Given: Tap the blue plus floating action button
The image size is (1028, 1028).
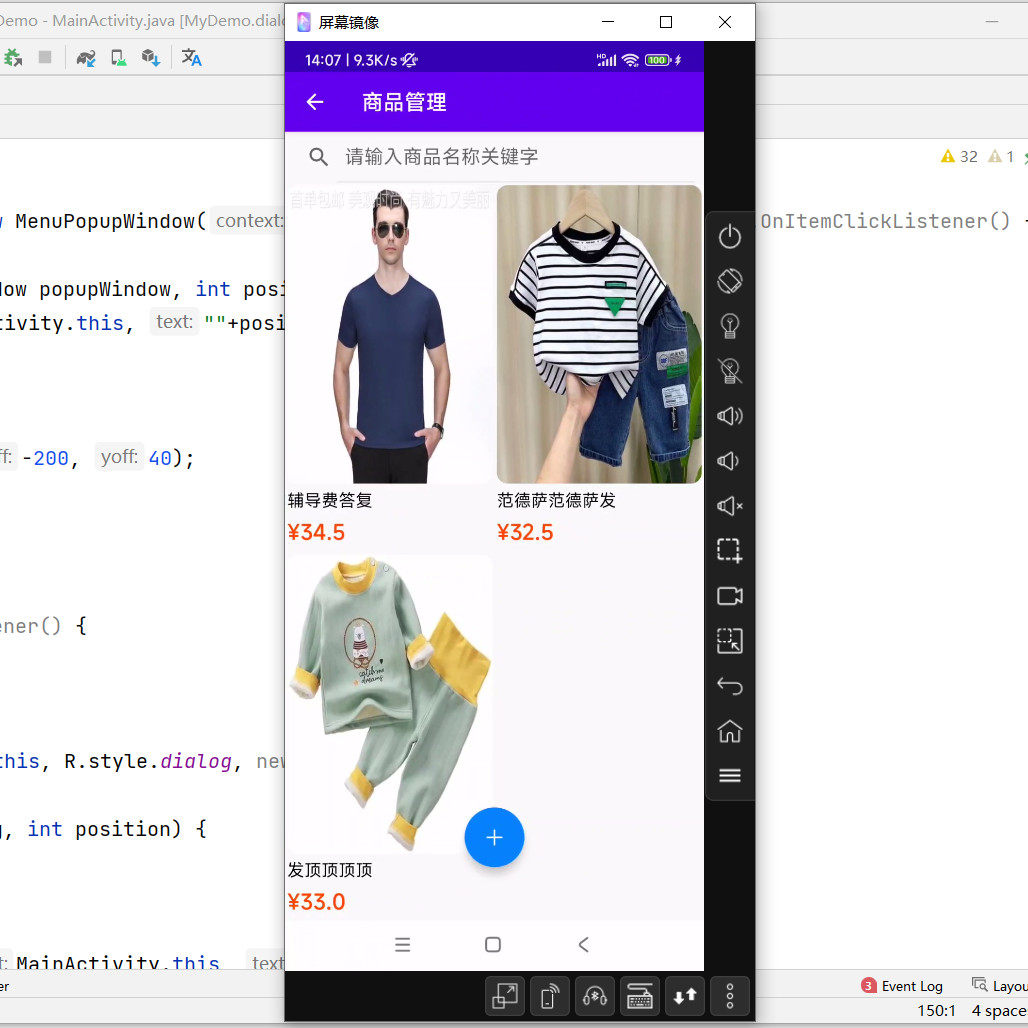Looking at the screenshot, I should click(494, 838).
